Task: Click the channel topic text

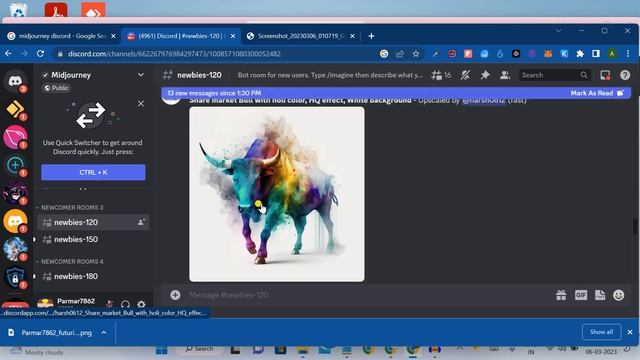Action: click(x=330, y=75)
